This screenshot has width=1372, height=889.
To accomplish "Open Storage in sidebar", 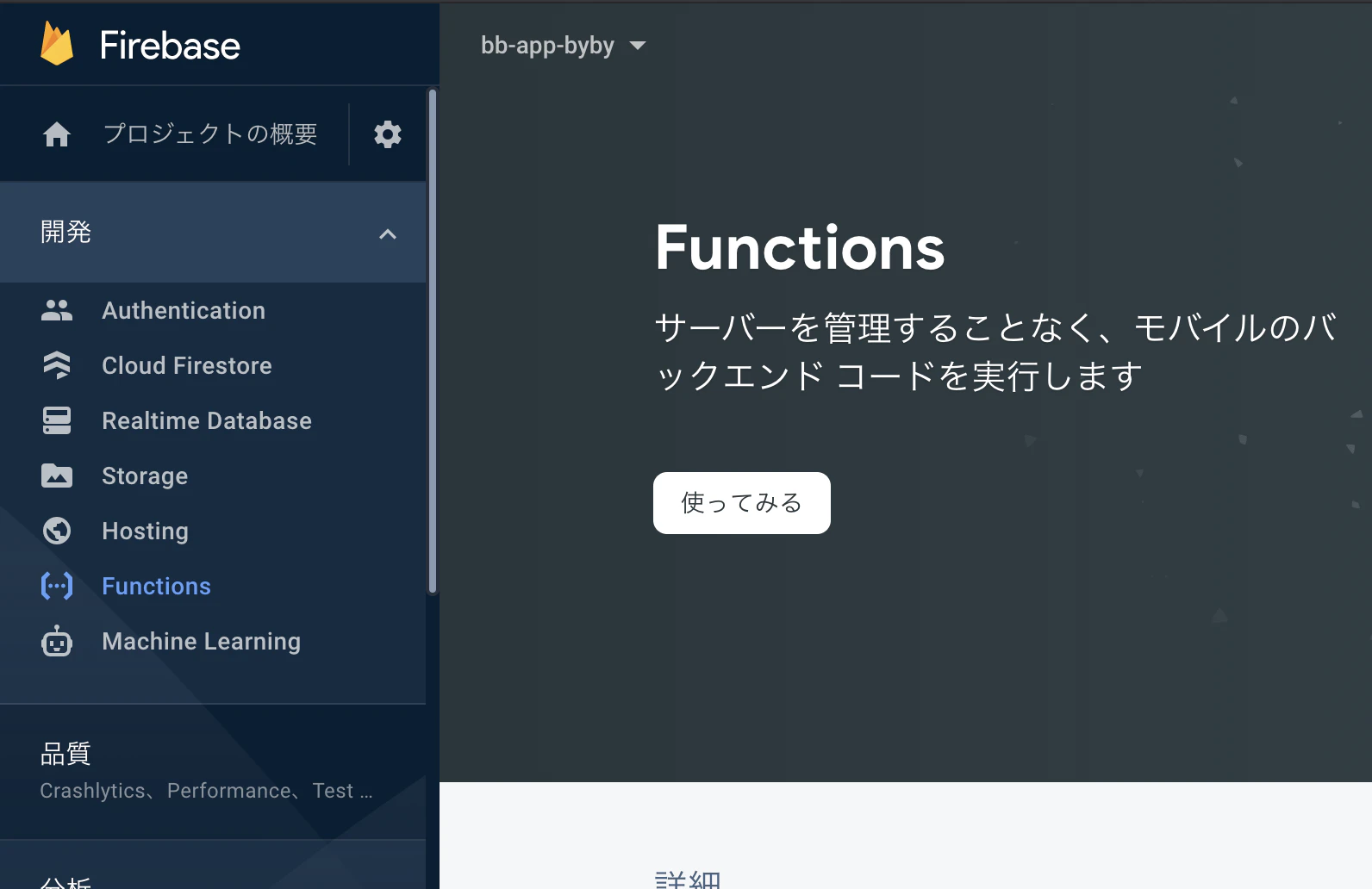I will click(x=145, y=476).
